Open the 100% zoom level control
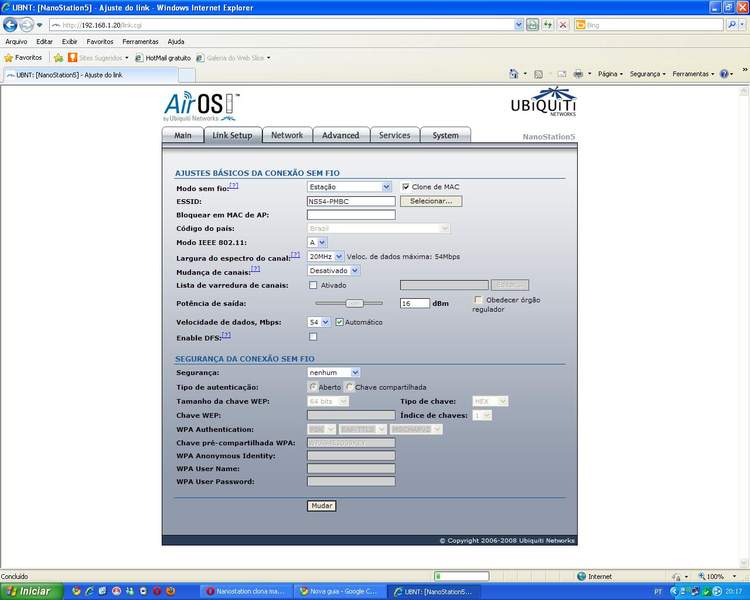Image resolution: width=750 pixels, height=600 pixels. (x=716, y=577)
